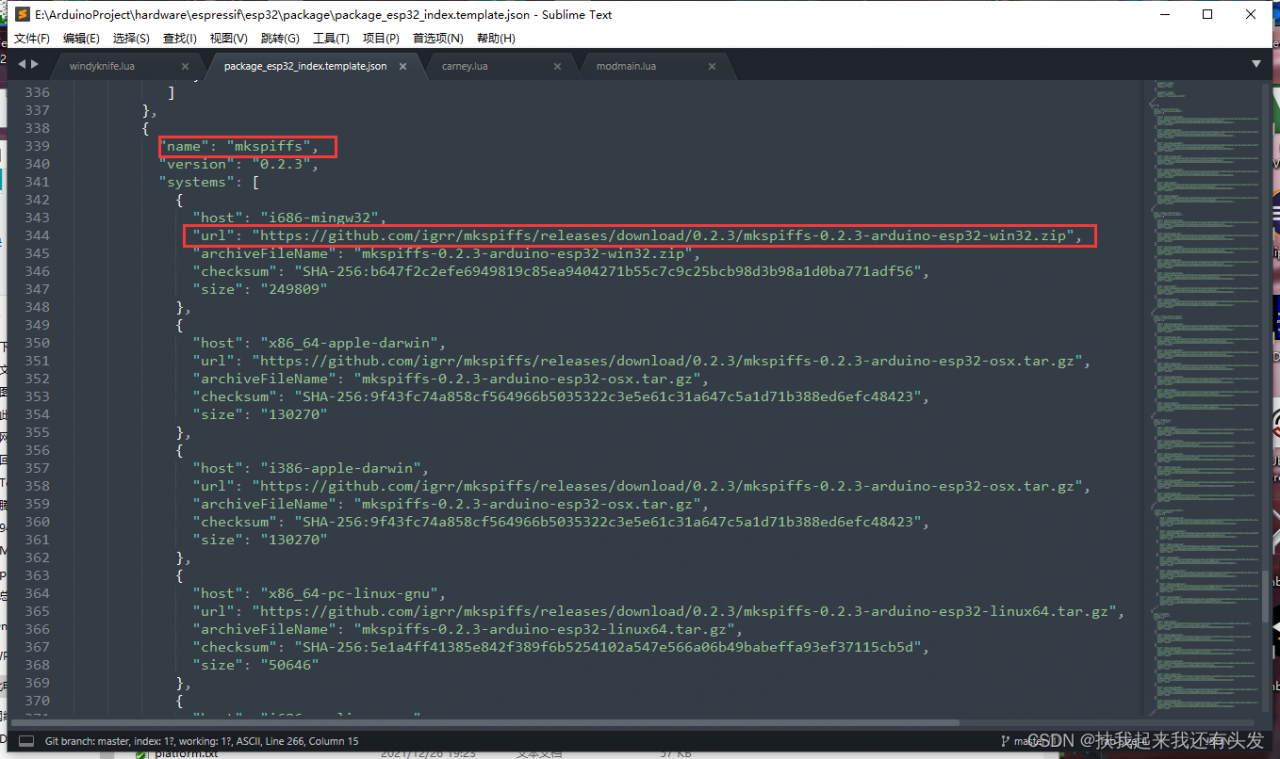1280x759 pixels.
Task: Open the 首选项(N) menu
Action: click(438, 38)
